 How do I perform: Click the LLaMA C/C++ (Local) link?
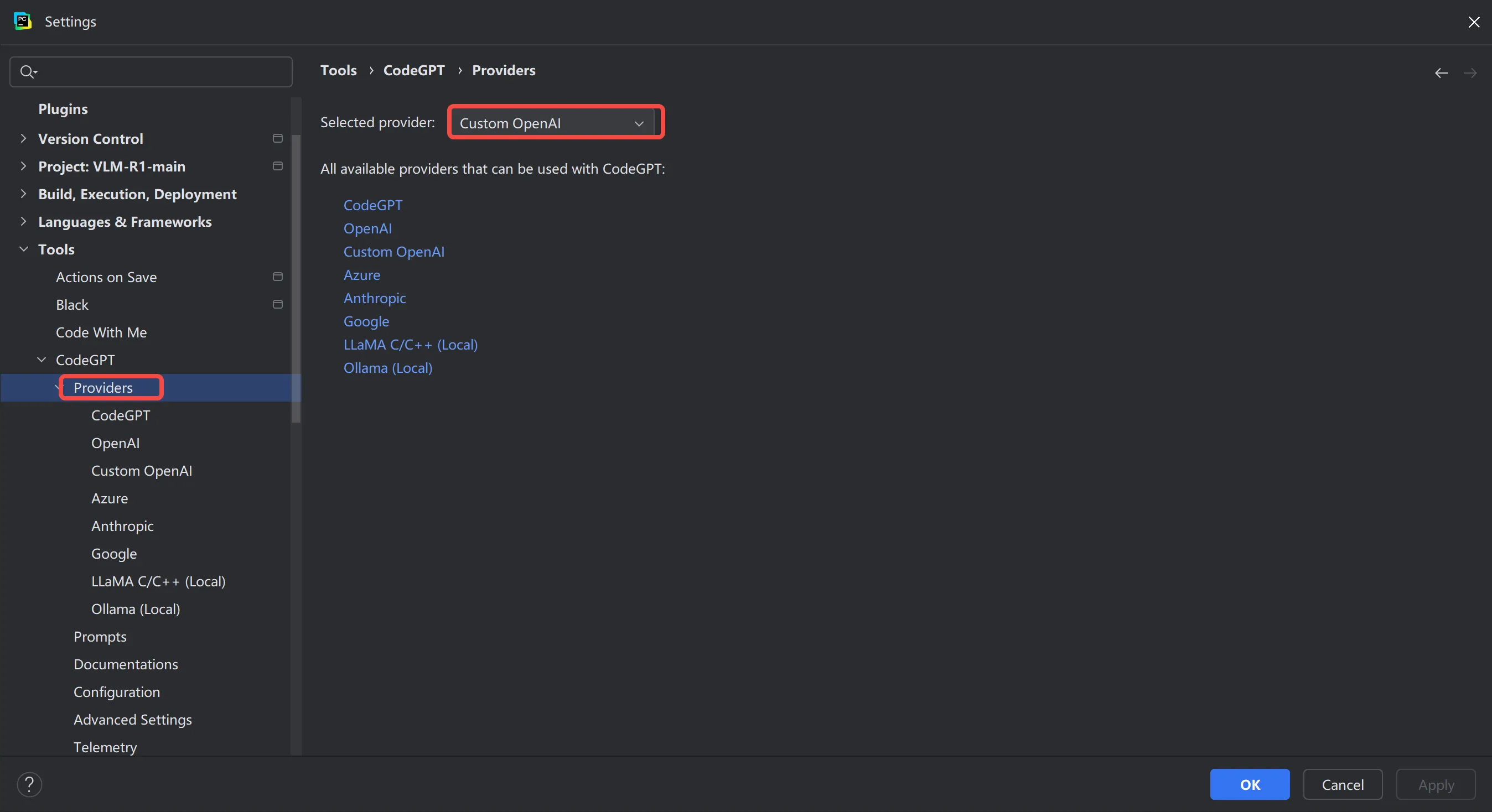coord(410,345)
